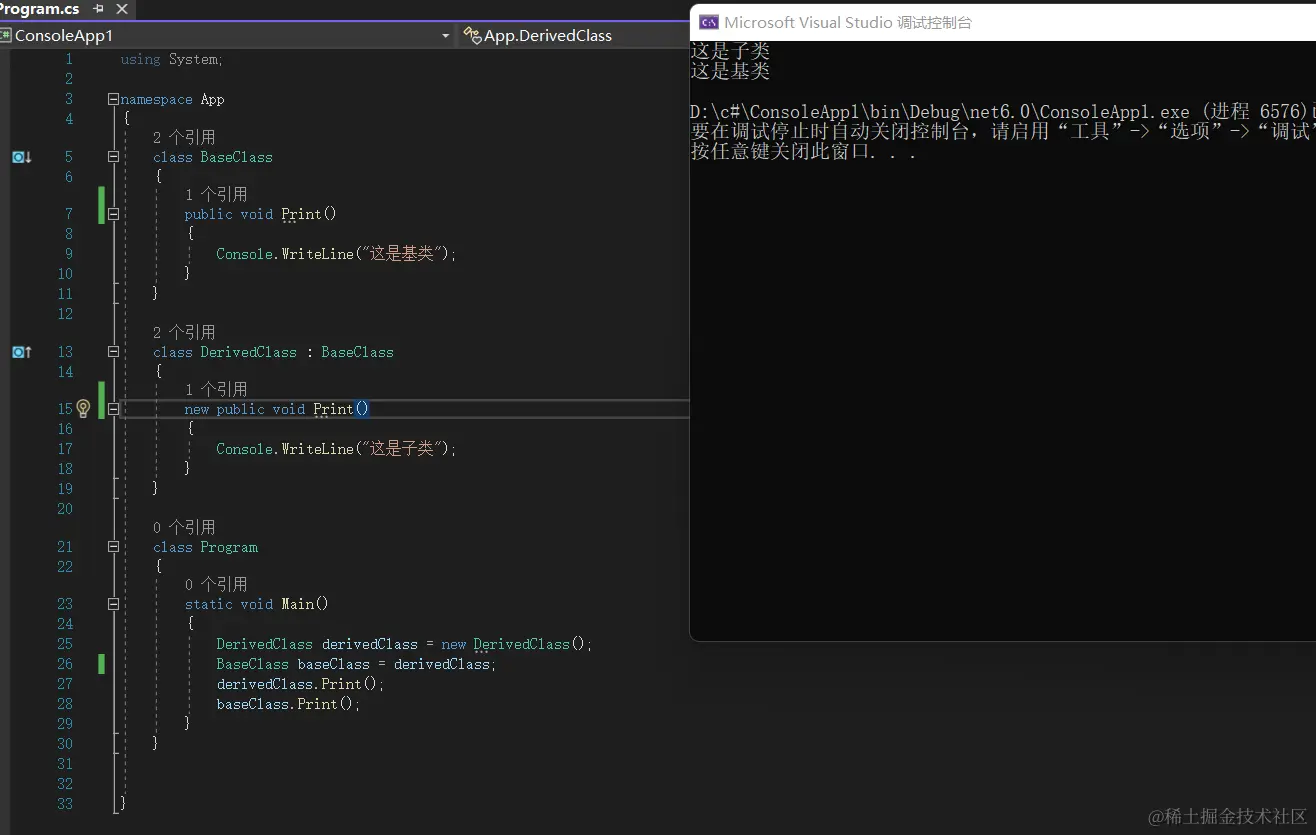Click the lightbulb quick actions icon on line 15

83,408
